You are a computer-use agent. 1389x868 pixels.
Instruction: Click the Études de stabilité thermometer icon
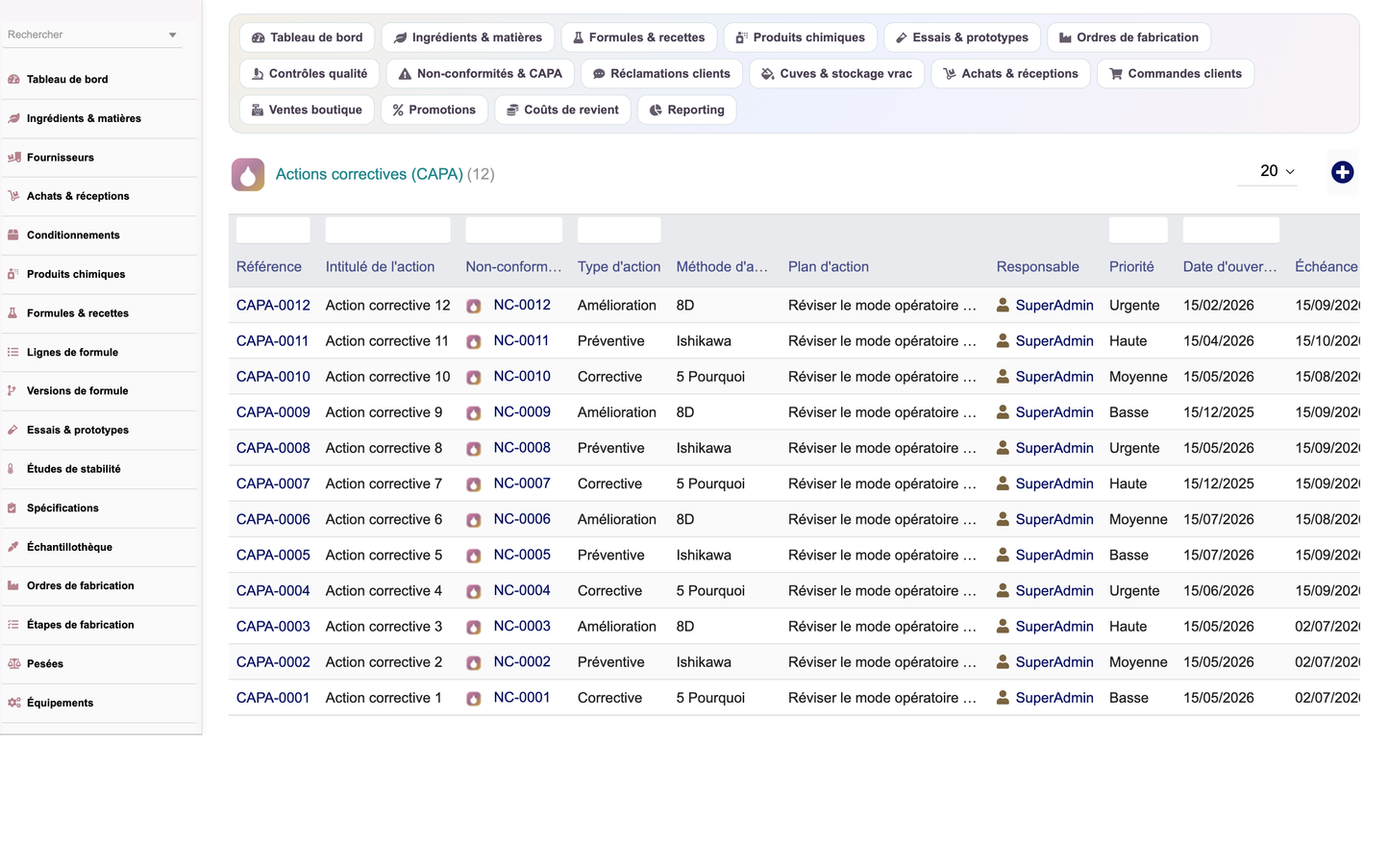(11, 469)
